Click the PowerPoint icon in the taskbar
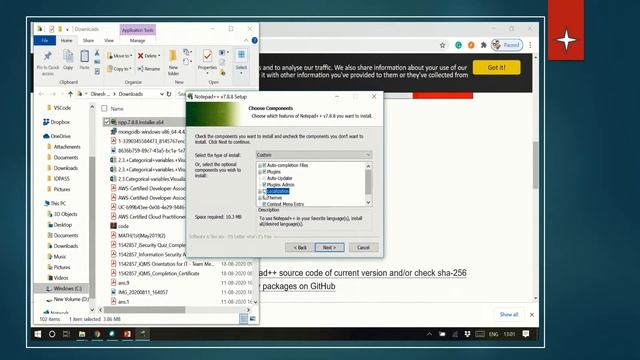640x360 pixels. (127, 334)
